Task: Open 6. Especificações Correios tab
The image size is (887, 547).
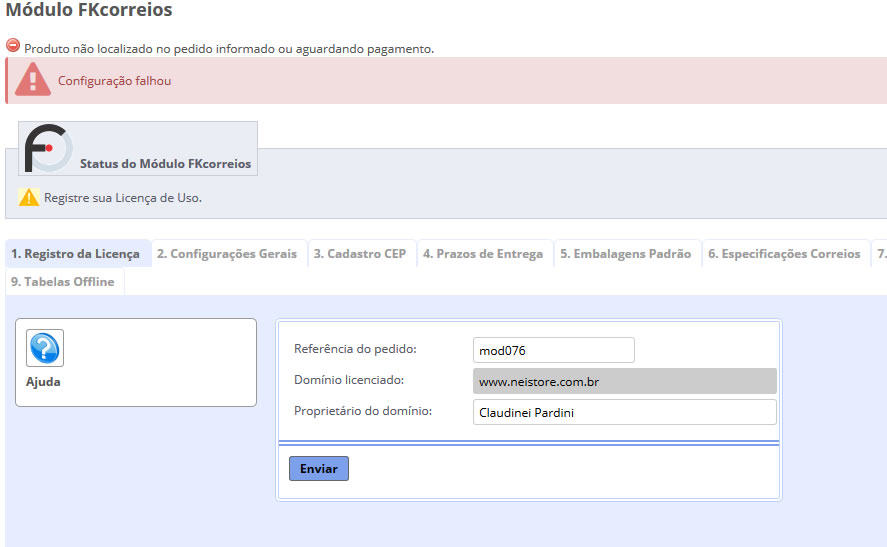Action: click(786, 253)
